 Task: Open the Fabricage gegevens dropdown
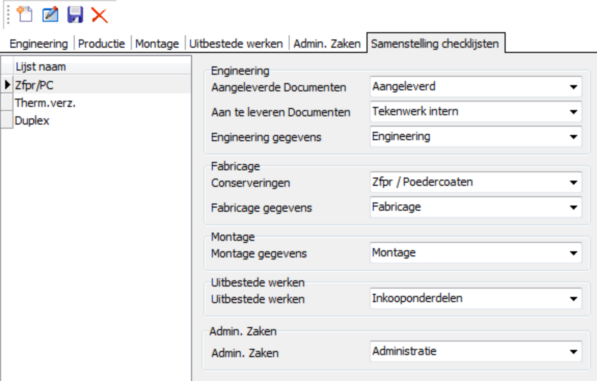[476, 207]
